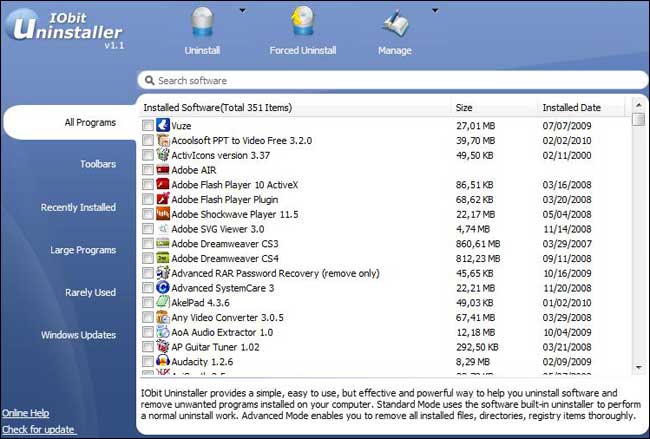Screen dimensions: 650x439
Task: Click in the Search software field
Action: tap(390, 80)
